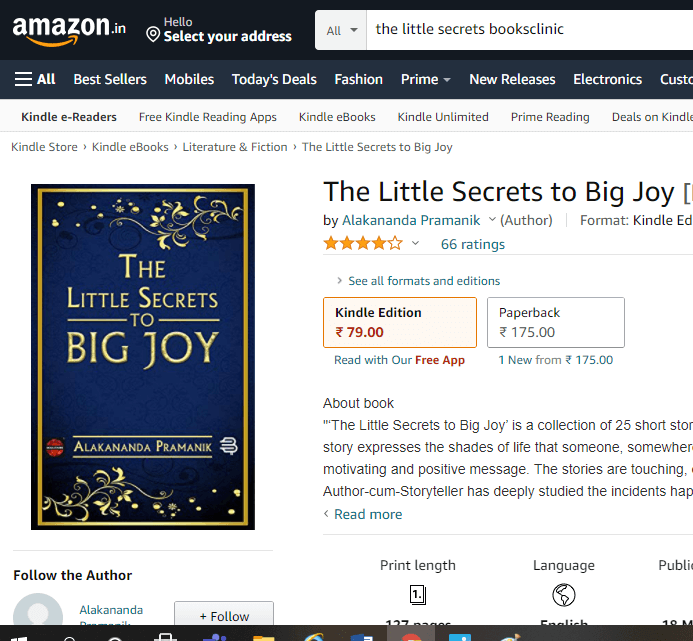Open the Amazon.in logo home link
Viewport: 693px width, 641px height.
pyautogui.click(x=69, y=31)
